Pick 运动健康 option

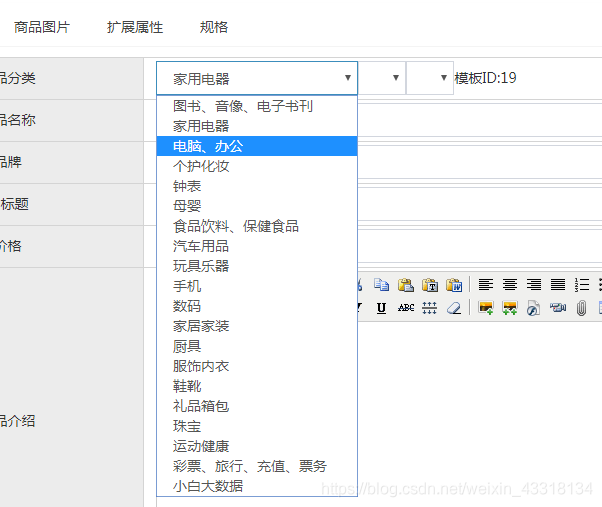(257, 446)
